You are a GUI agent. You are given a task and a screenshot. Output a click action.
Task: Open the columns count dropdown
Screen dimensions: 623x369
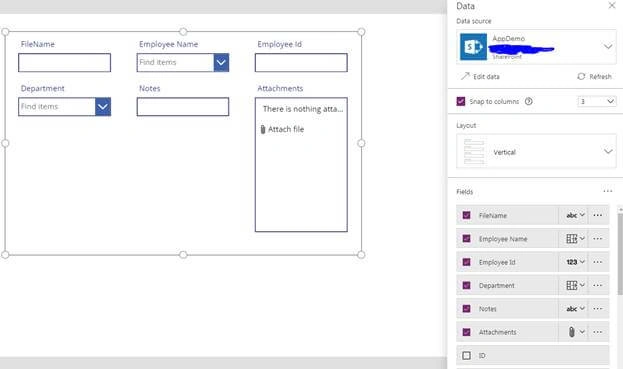[597, 101]
